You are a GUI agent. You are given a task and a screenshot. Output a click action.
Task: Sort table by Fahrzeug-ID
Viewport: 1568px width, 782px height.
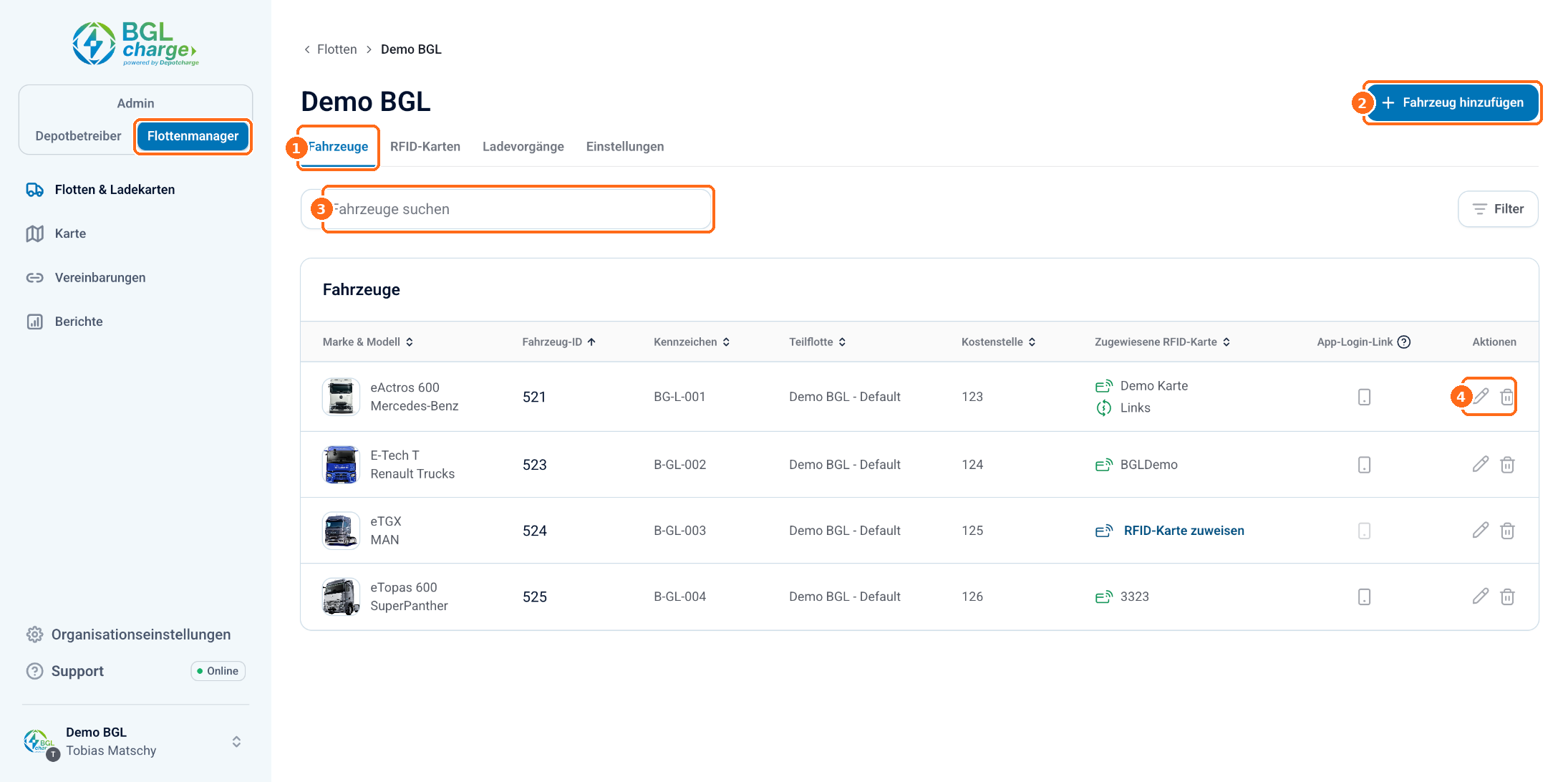[x=559, y=342]
